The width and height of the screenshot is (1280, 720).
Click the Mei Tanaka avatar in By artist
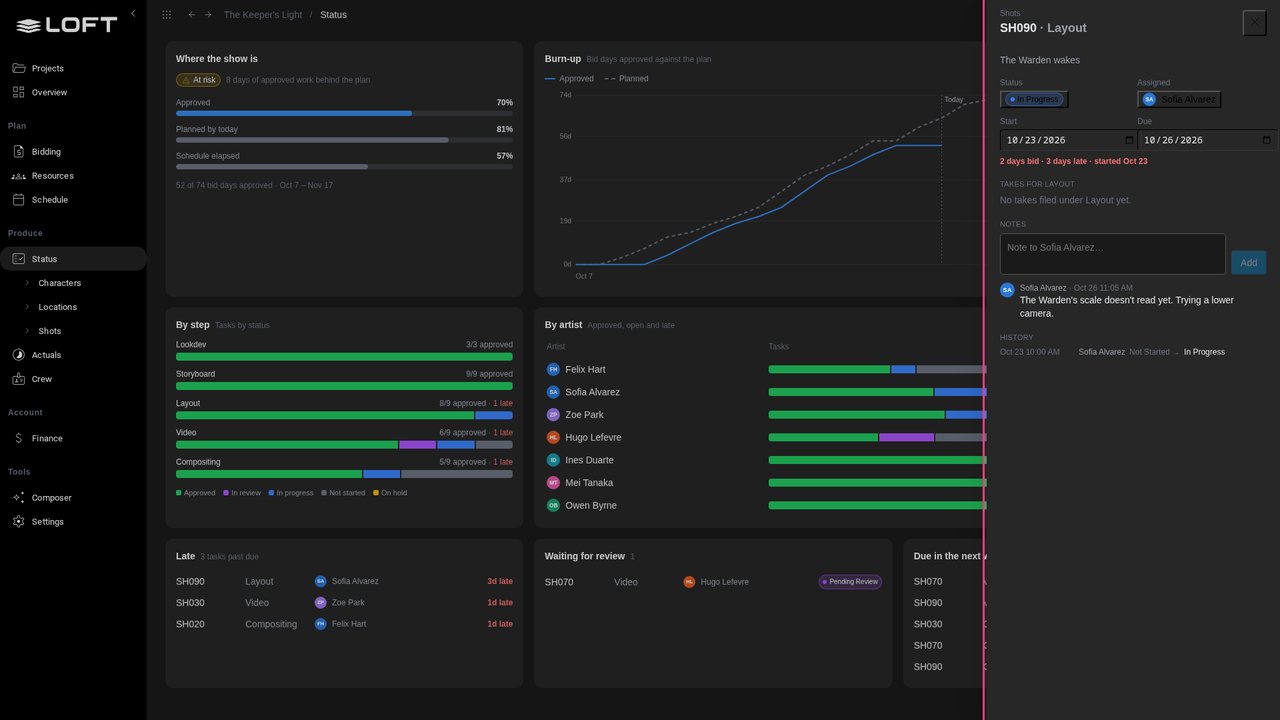click(x=553, y=483)
